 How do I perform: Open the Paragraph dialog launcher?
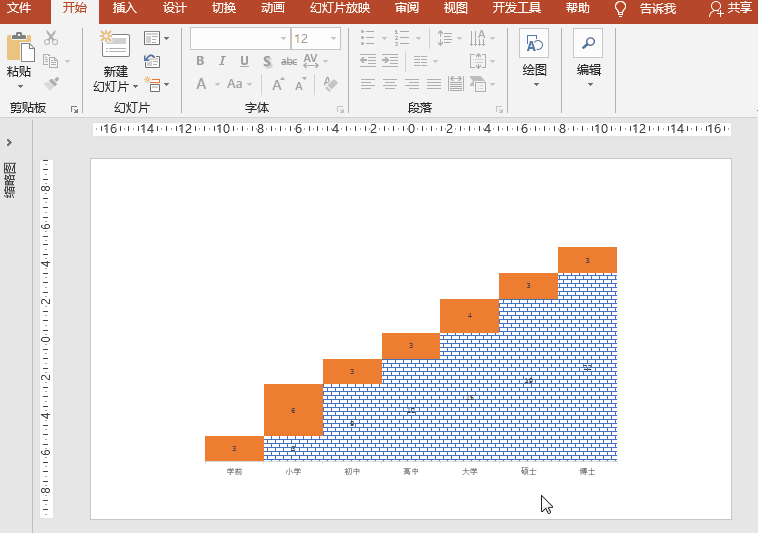pos(499,110)
